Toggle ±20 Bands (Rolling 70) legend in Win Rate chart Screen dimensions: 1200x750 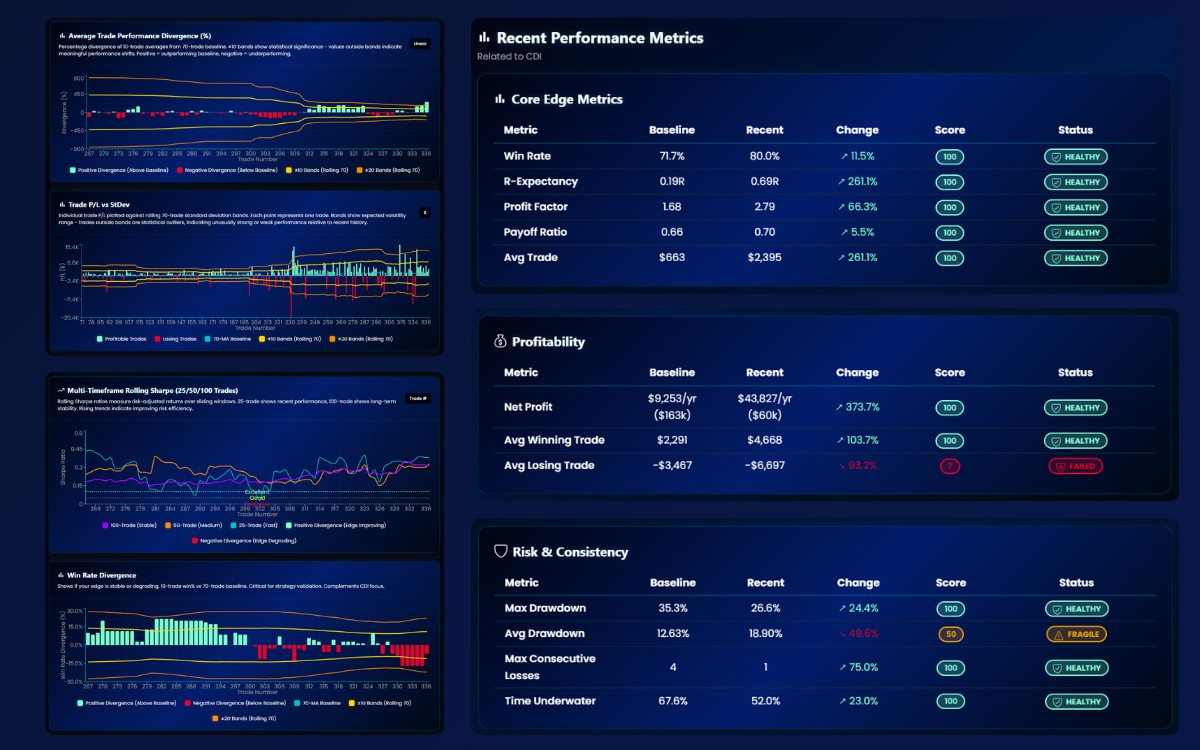[x=245, y=717]
